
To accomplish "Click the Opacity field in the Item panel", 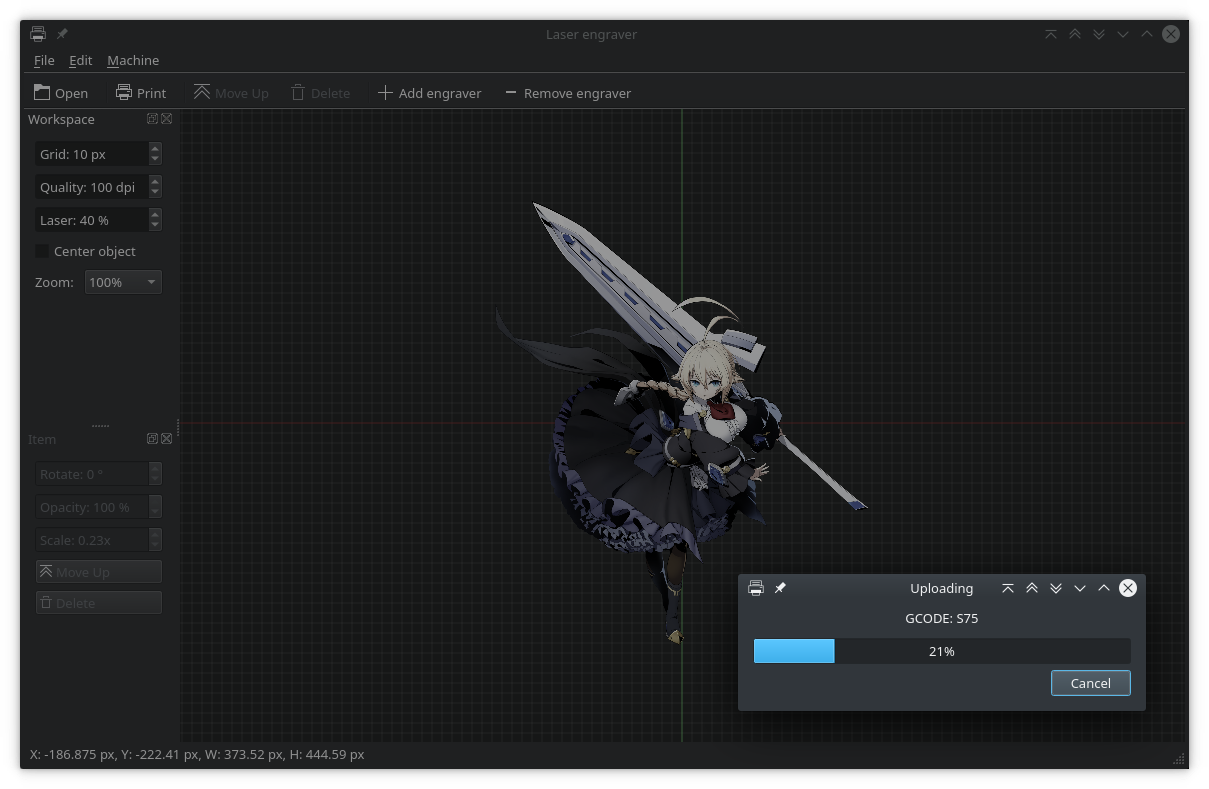I will pos(92,507).
